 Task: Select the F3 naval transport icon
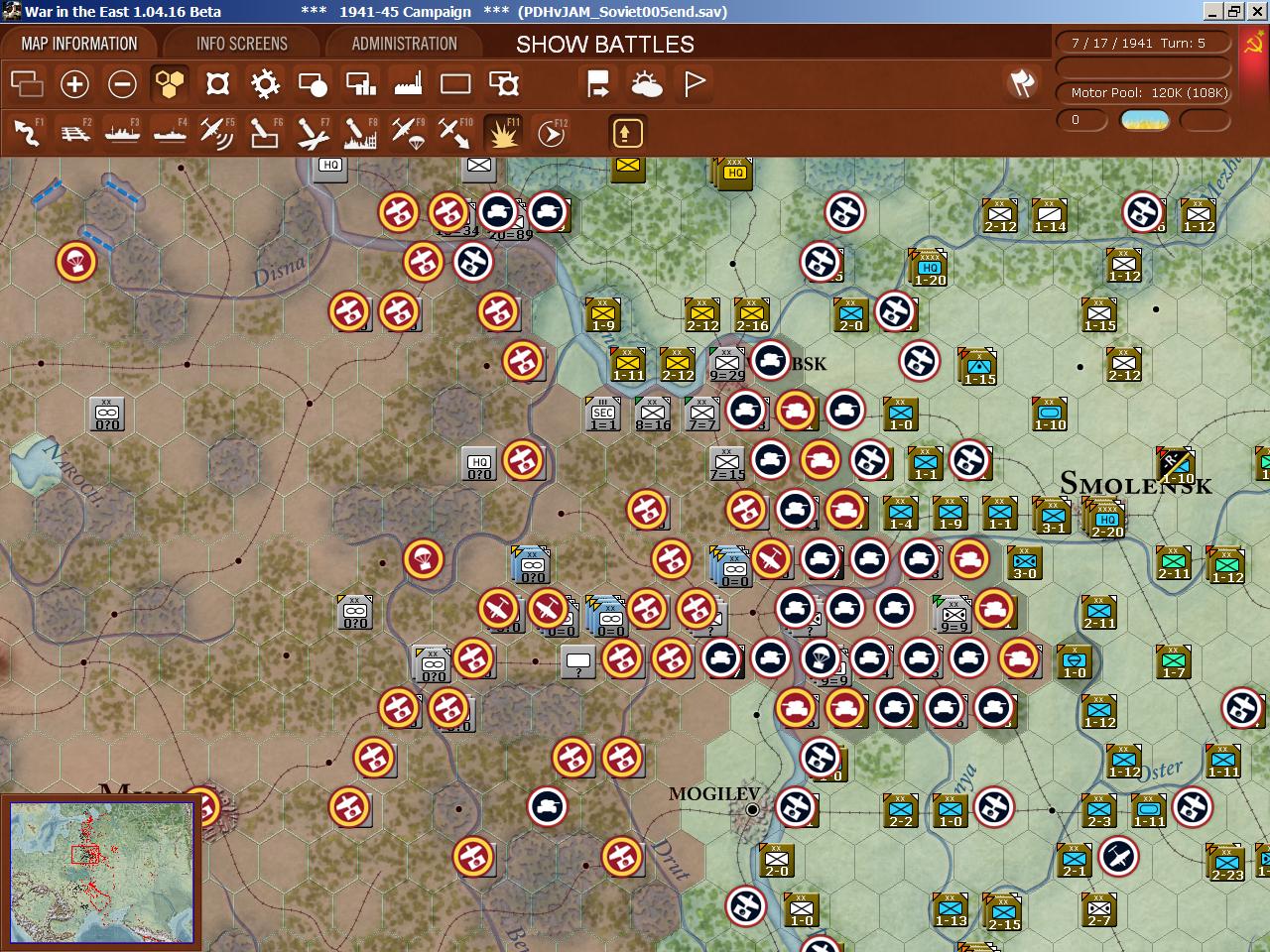click(122, 133)
